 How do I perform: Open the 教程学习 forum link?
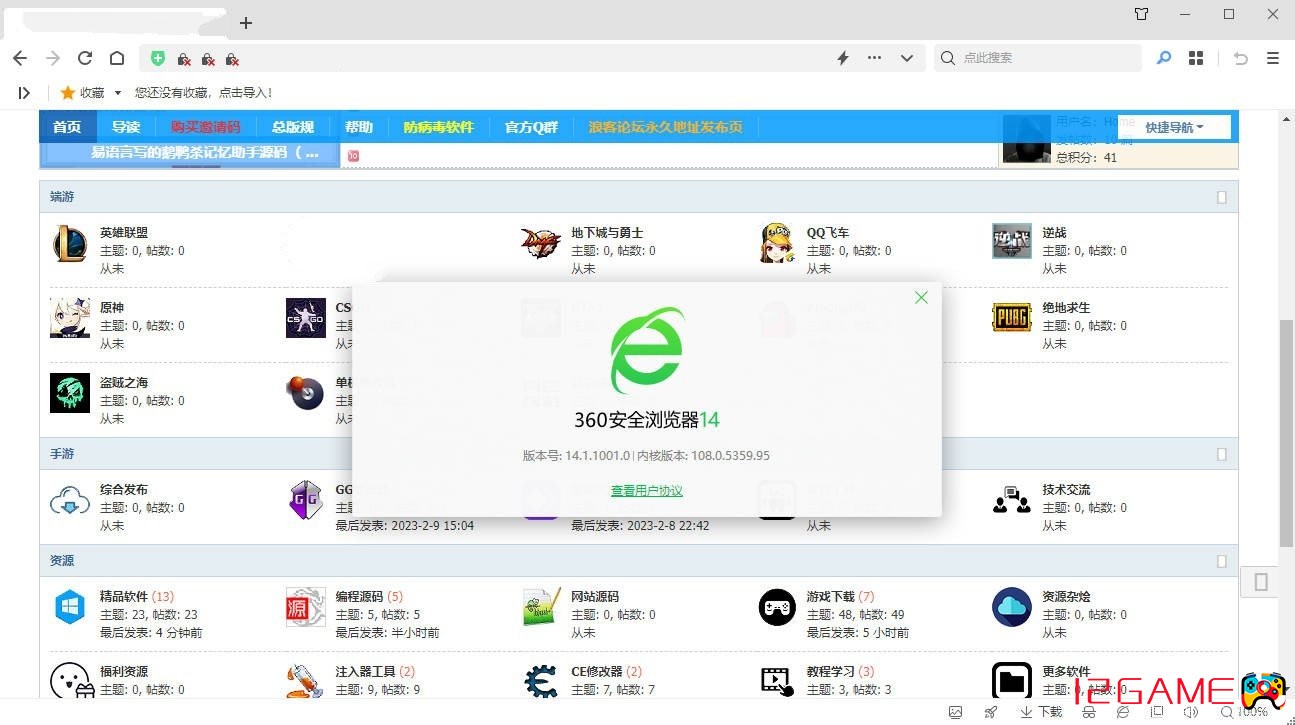(830, 672)
